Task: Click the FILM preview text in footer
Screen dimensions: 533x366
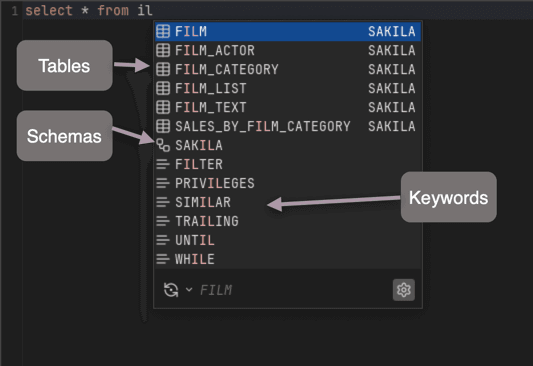Action: 216,290
